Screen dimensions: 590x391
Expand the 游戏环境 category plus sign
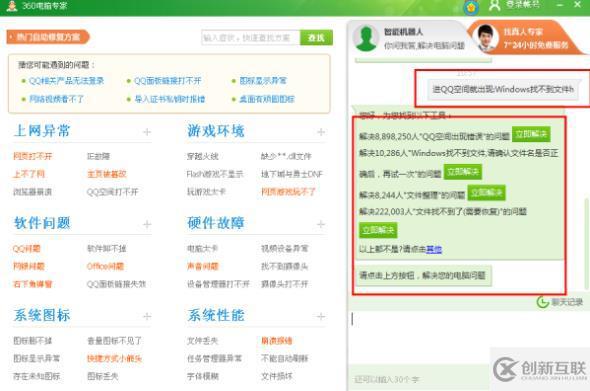321,132
